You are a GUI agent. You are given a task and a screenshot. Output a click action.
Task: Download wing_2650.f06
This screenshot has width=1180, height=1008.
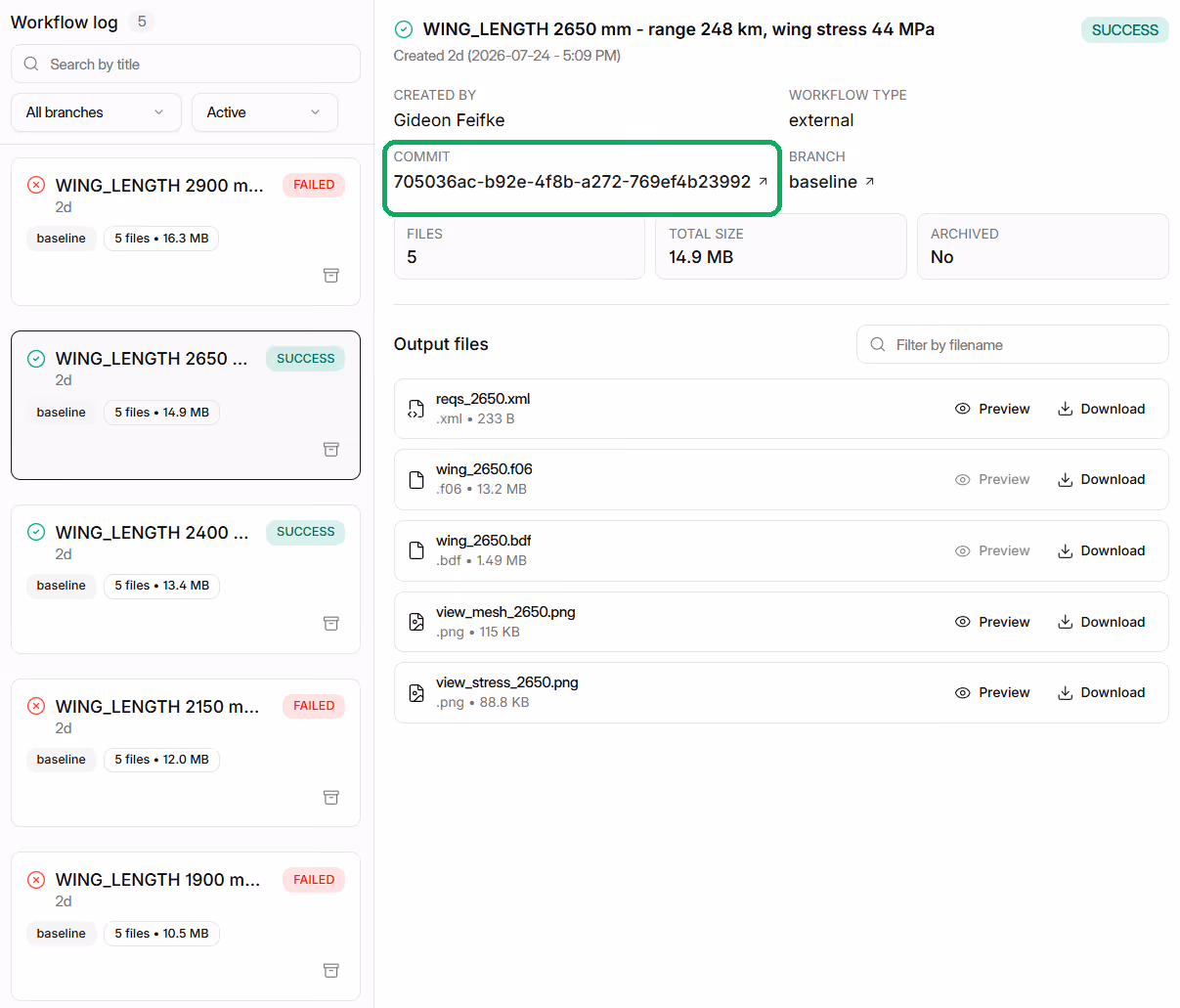pyautogui.click(x=1101, y=479)
